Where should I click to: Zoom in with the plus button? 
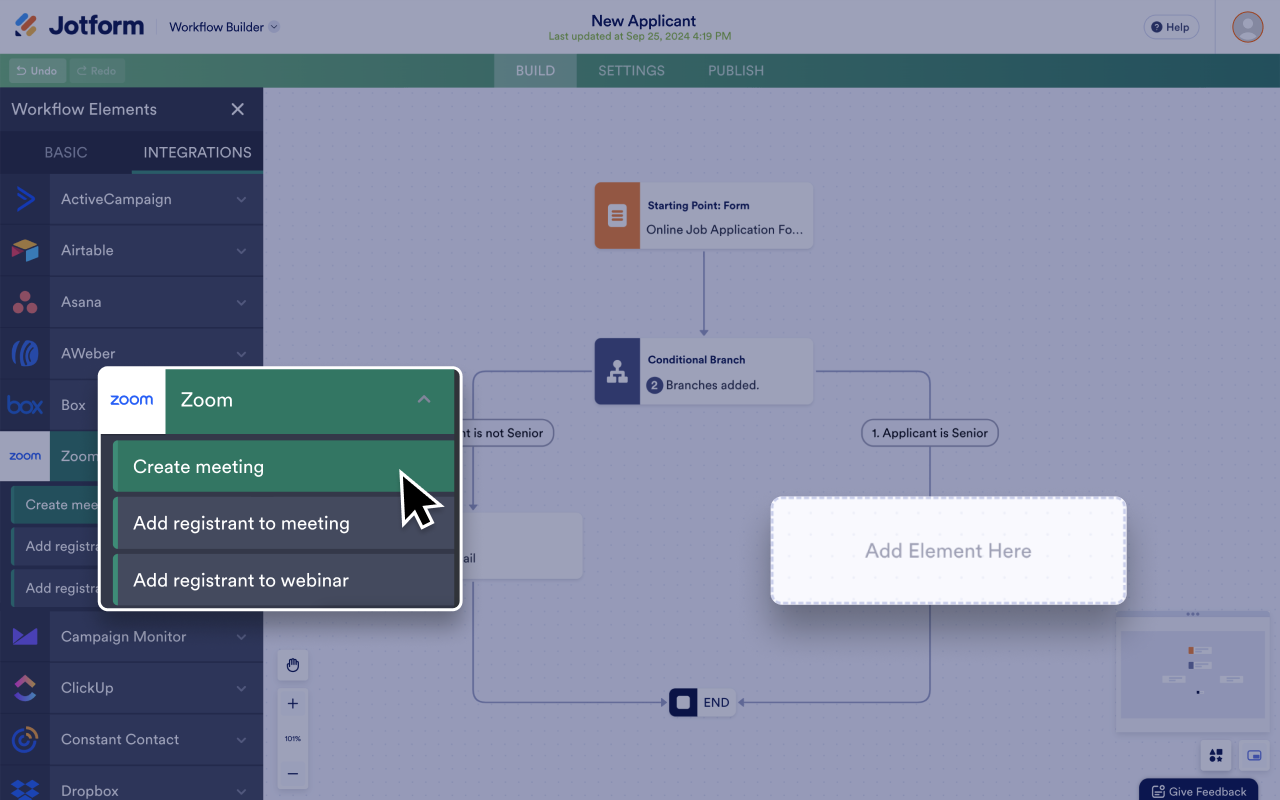293,703
